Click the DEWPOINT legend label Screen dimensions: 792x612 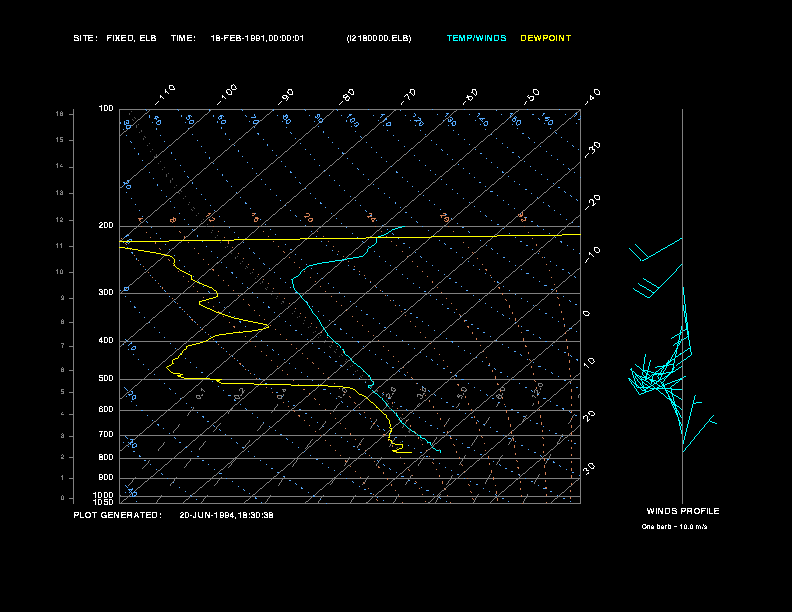click(546, 38)
